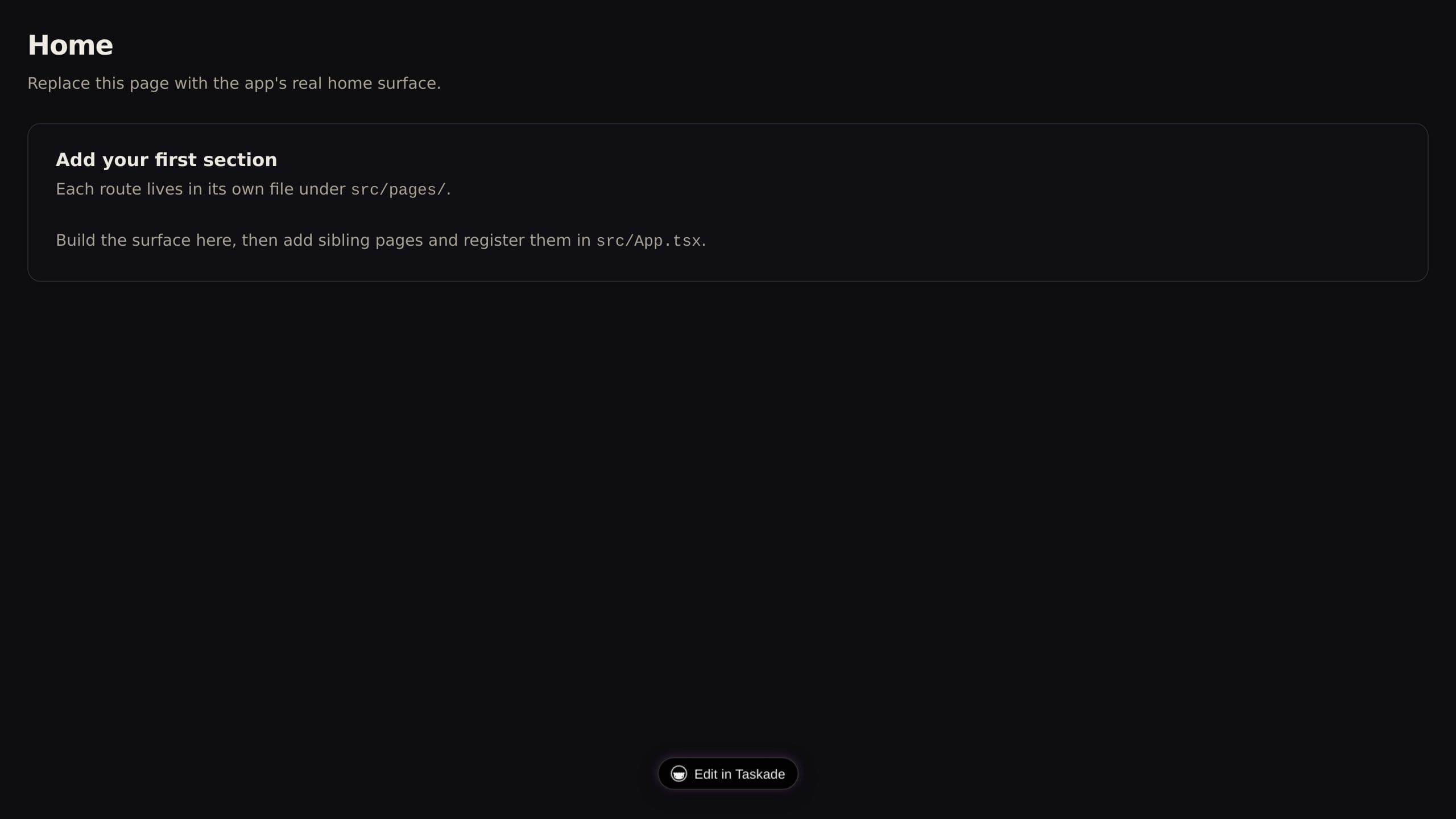Screen dimensions: 1456x819
Task: Select the Home page heading
Action: 71,45
